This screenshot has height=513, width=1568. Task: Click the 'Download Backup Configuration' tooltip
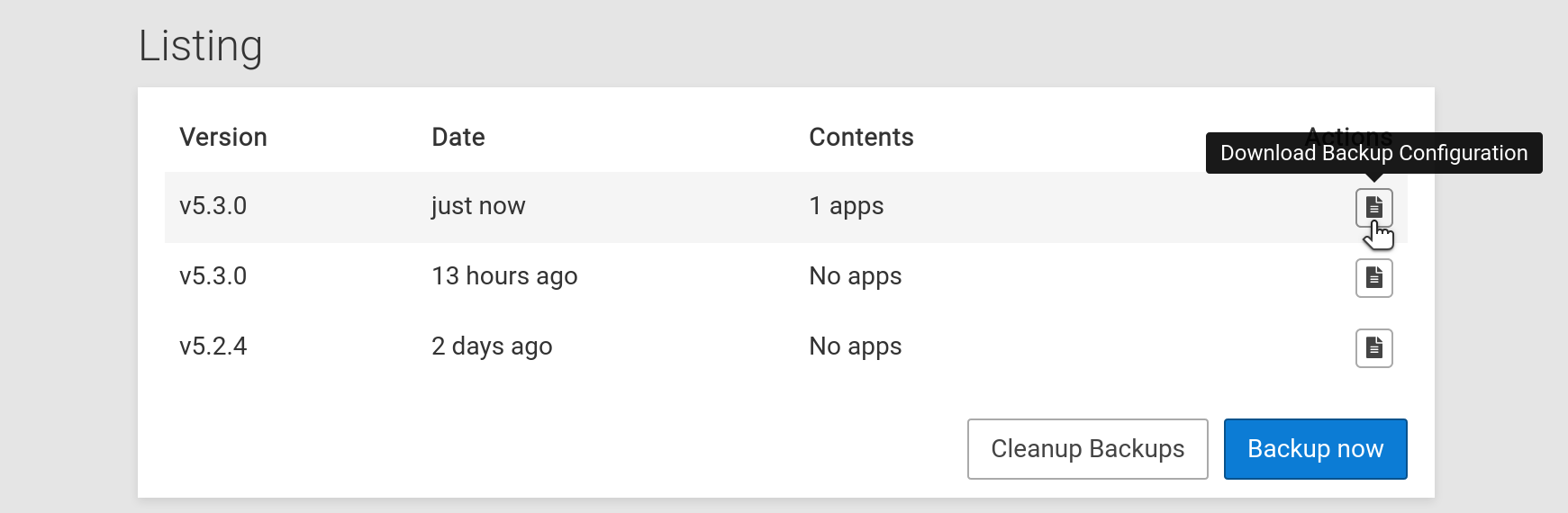1373,153
